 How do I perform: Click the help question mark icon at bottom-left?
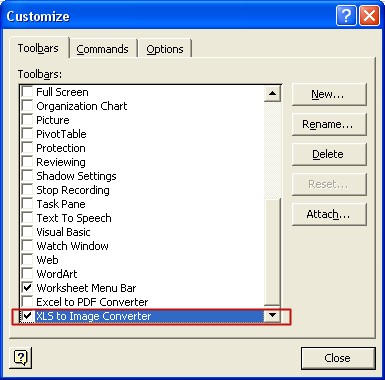[x=21, y=357]
